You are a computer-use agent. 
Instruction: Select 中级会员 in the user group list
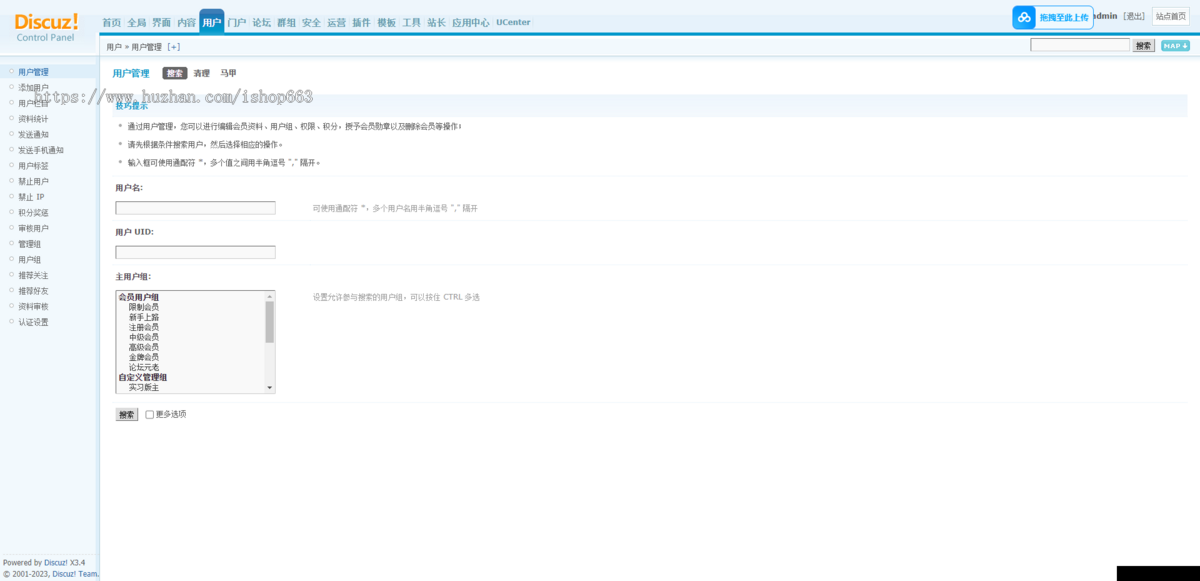pyautogui.click(x=144, y=337)
